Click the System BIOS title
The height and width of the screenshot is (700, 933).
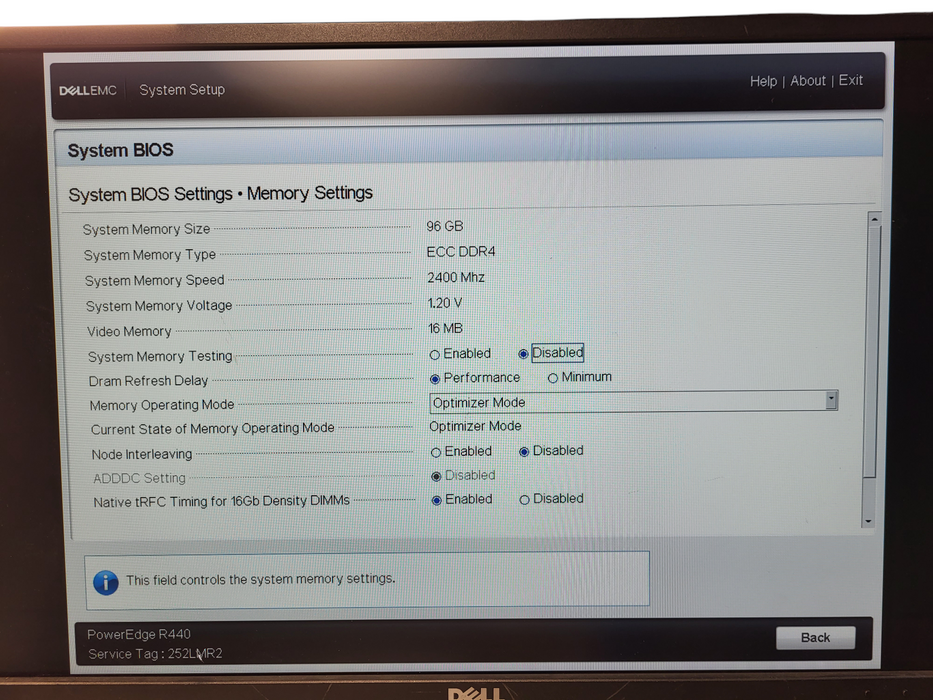tap(120, 150)
